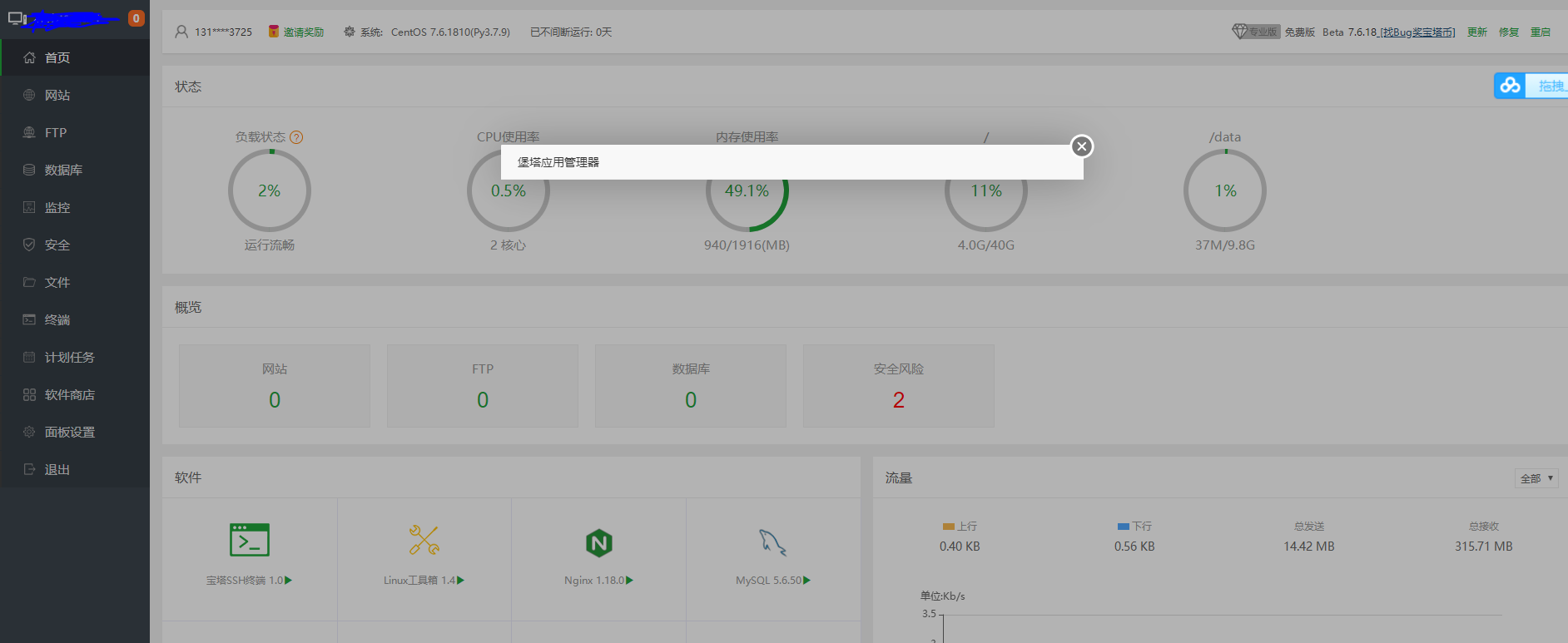Open the 数据库 sidebar item
This screenshot has width=1568, height=643.
coord(75,170)
